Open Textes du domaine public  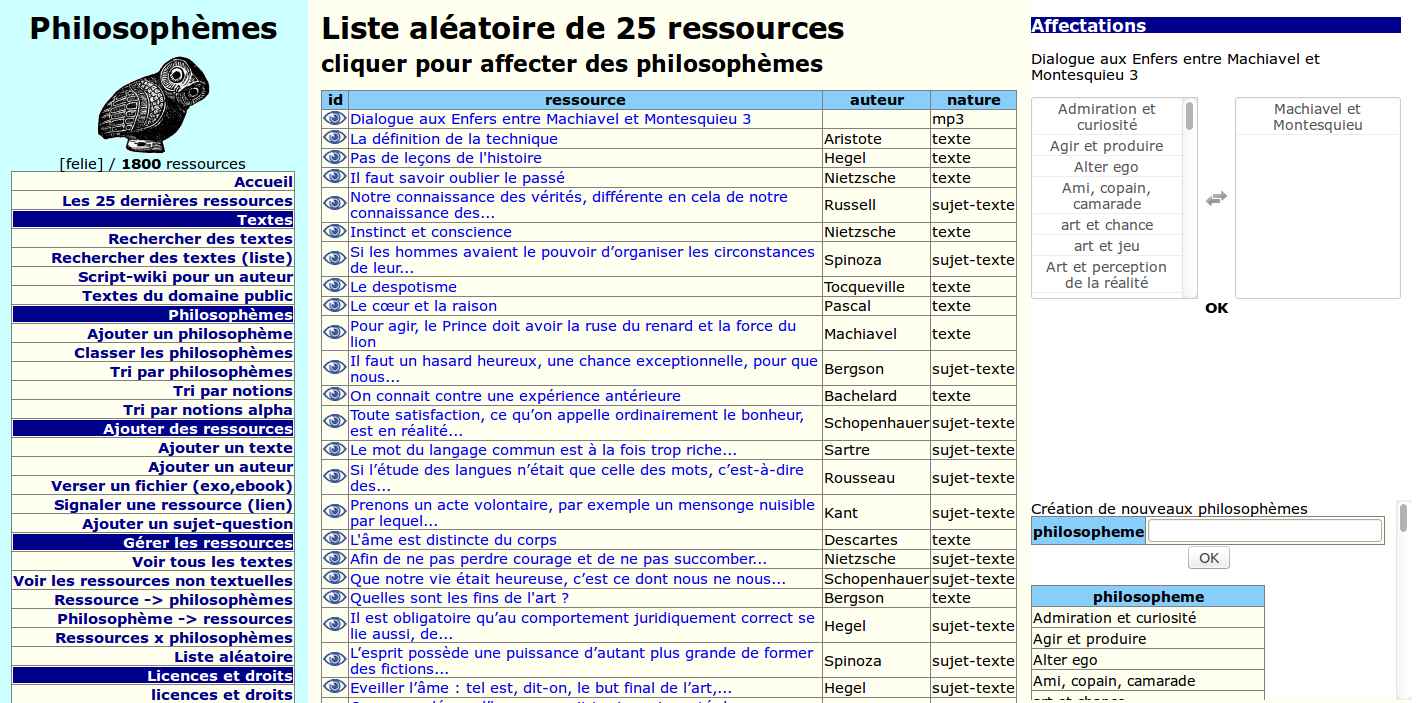tap(188, 296)
